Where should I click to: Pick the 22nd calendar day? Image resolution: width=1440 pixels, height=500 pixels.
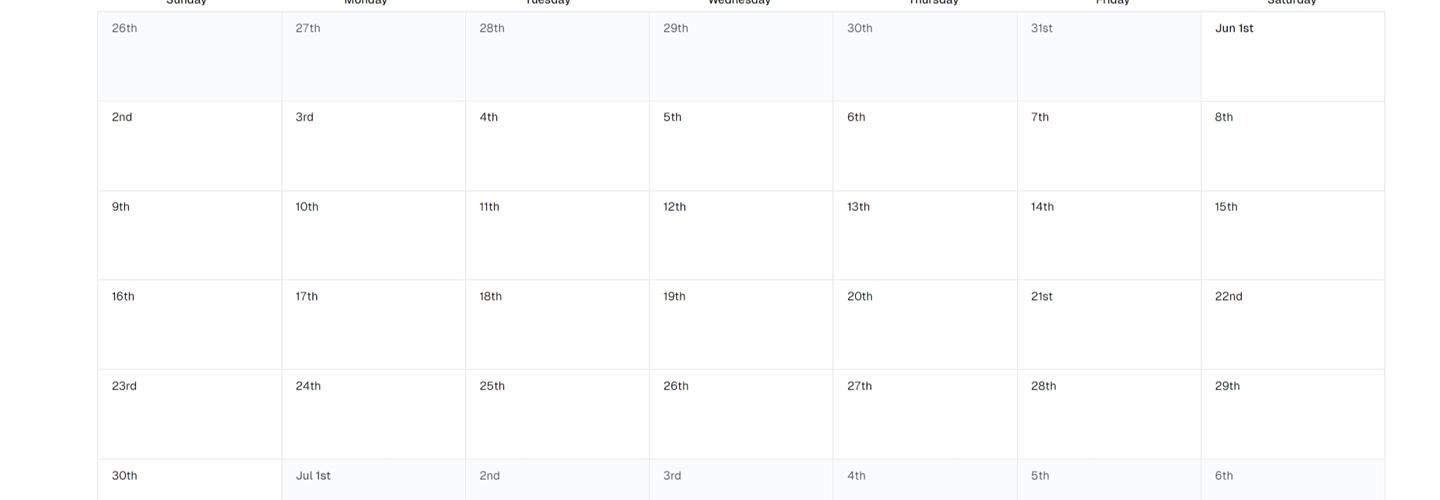point(1292,324)
